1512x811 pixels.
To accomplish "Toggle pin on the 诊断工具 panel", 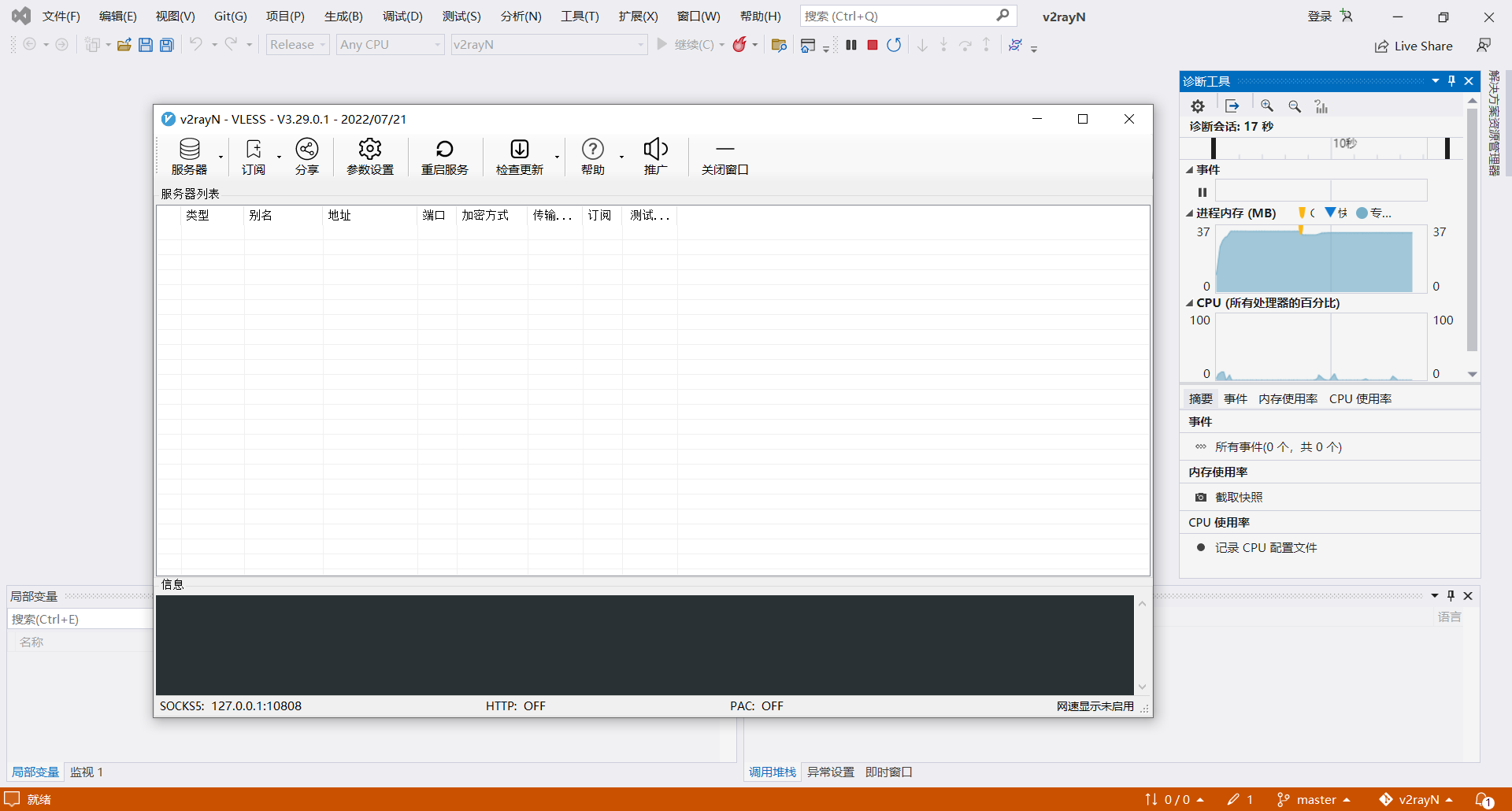I will click(1451, 81).
